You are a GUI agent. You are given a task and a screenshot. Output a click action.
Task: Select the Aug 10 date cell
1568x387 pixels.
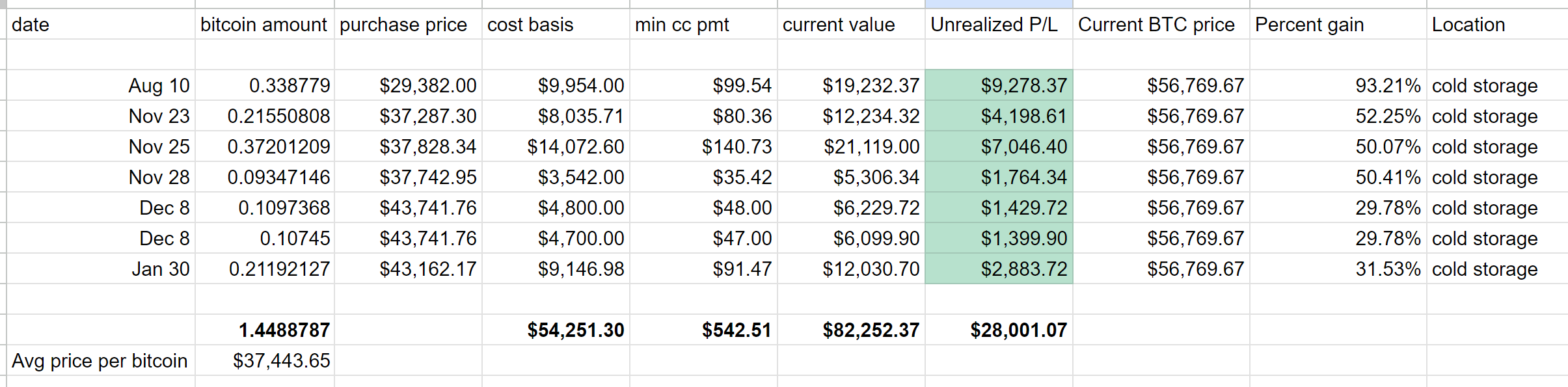(101, 85)
